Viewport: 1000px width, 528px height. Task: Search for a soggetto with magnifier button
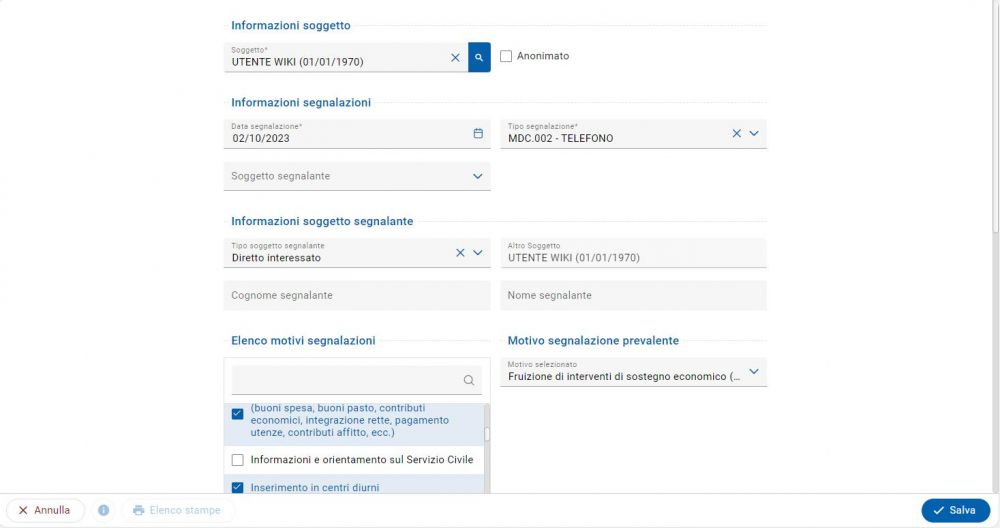click(479, 57)
